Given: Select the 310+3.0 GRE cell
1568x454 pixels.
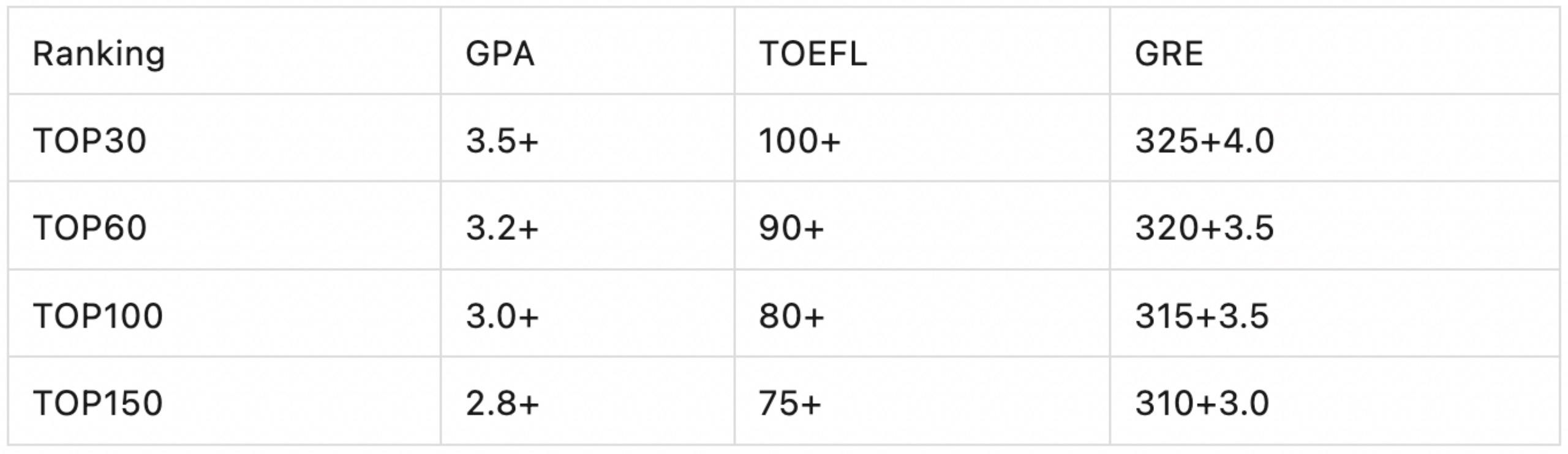Looking at the screenshot, I should pyautogui.click(x=1202, y=403).
